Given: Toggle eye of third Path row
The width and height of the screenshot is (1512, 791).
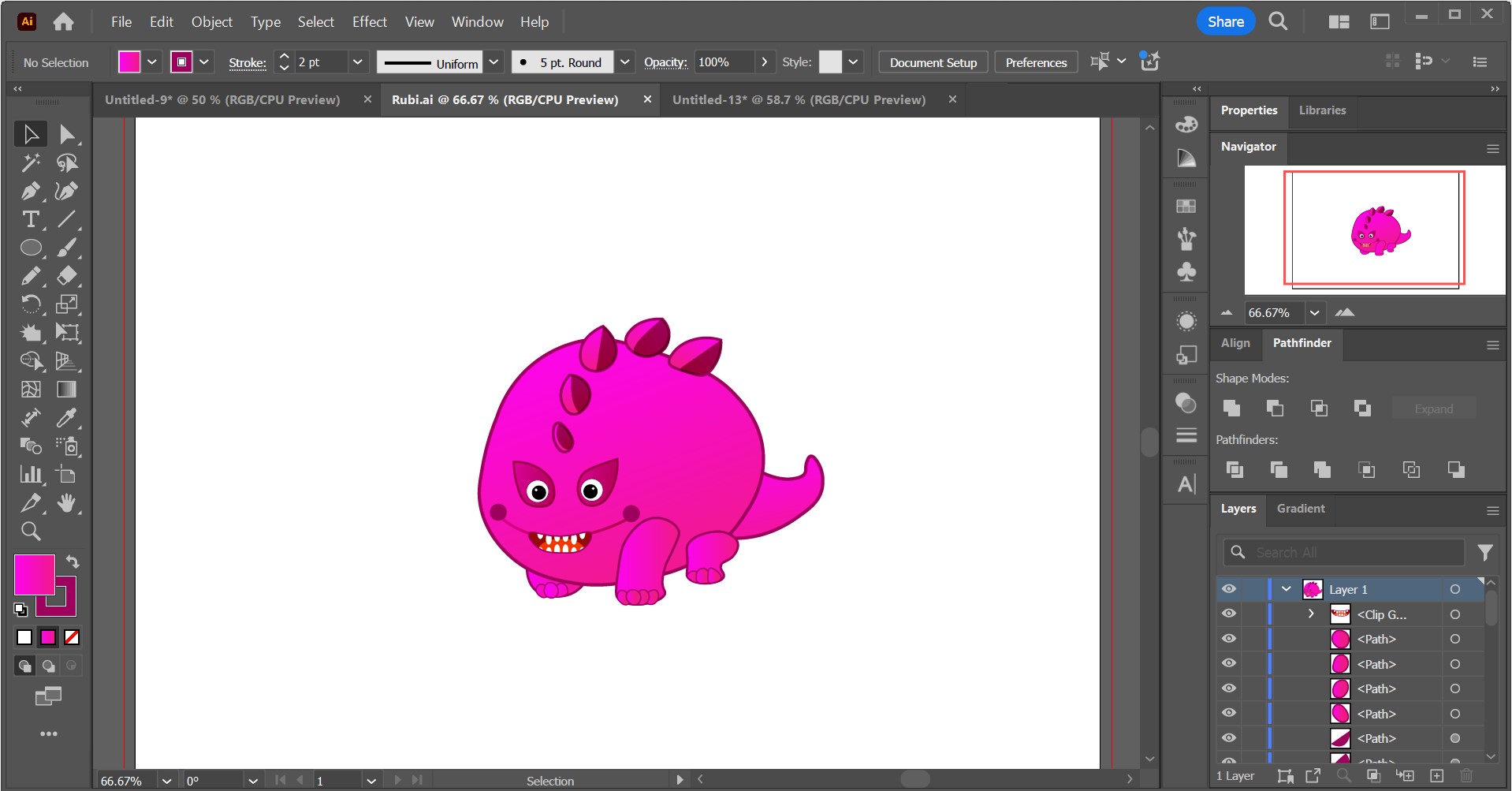Looking at the screenshot, I should (x=1229, y=688).
